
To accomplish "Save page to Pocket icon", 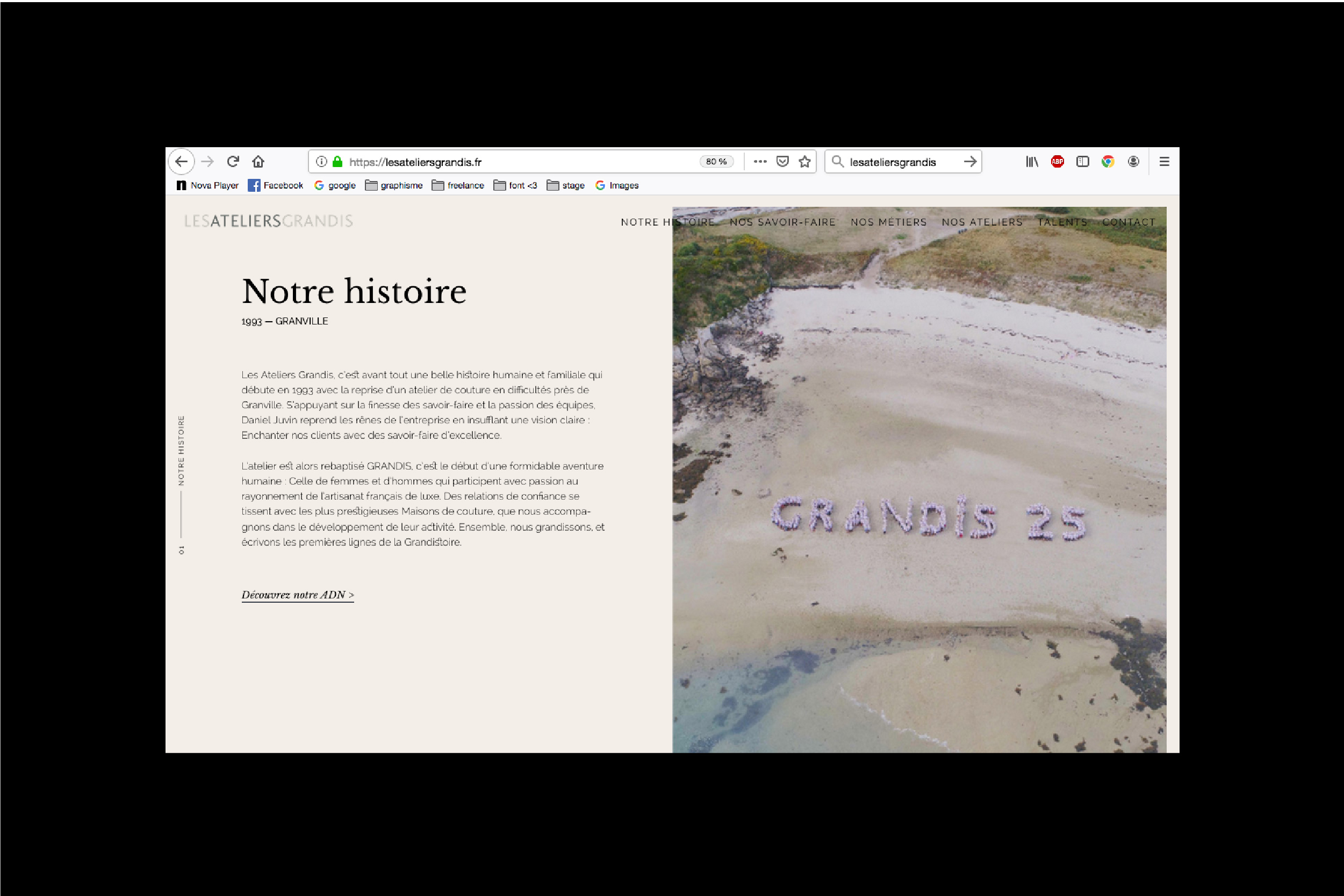I will (782, 162).
